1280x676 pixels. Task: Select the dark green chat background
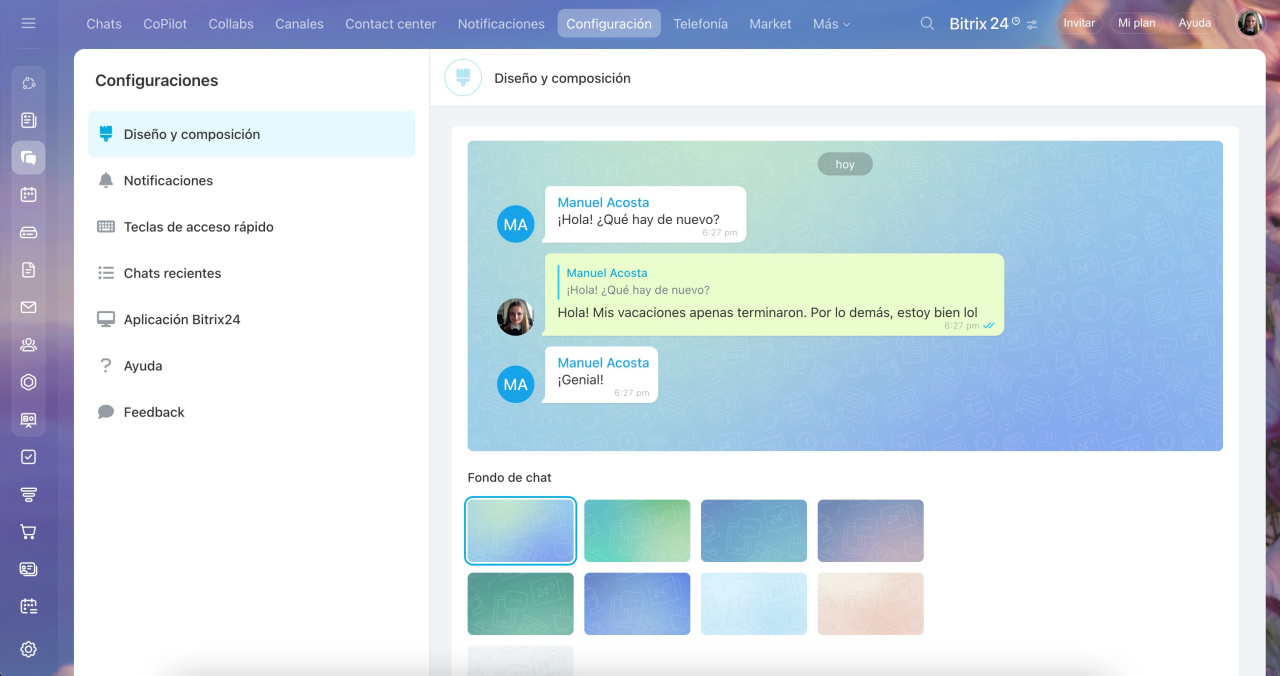click(x=521, y=604)
